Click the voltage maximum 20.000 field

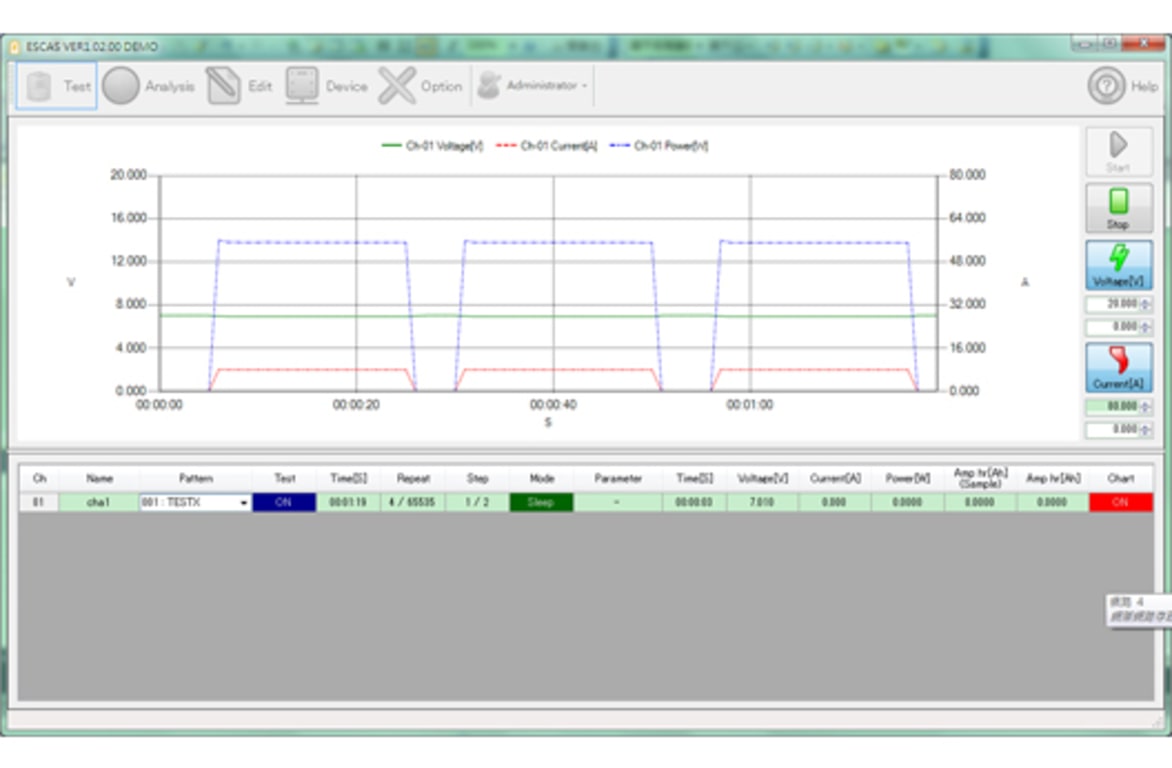point(1112,304)
